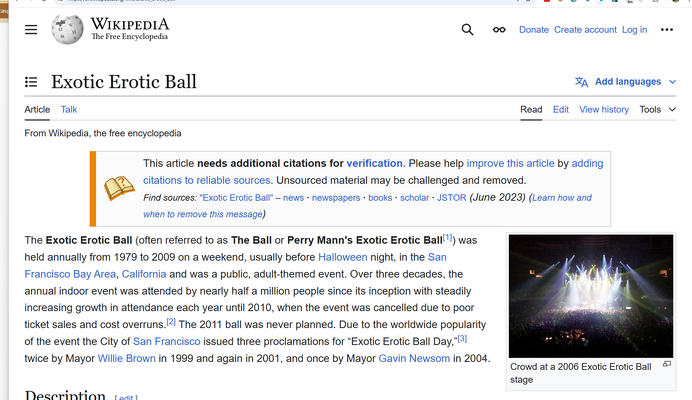
Task: Open the Willie Brown link
Action: click(127, 358)
